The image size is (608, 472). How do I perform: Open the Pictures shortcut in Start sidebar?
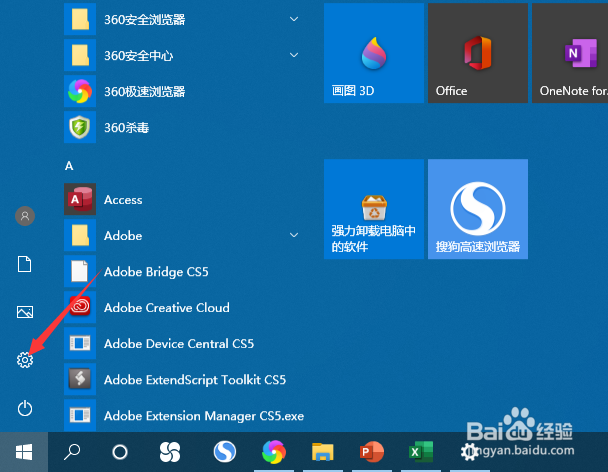[x=25, y=312]
